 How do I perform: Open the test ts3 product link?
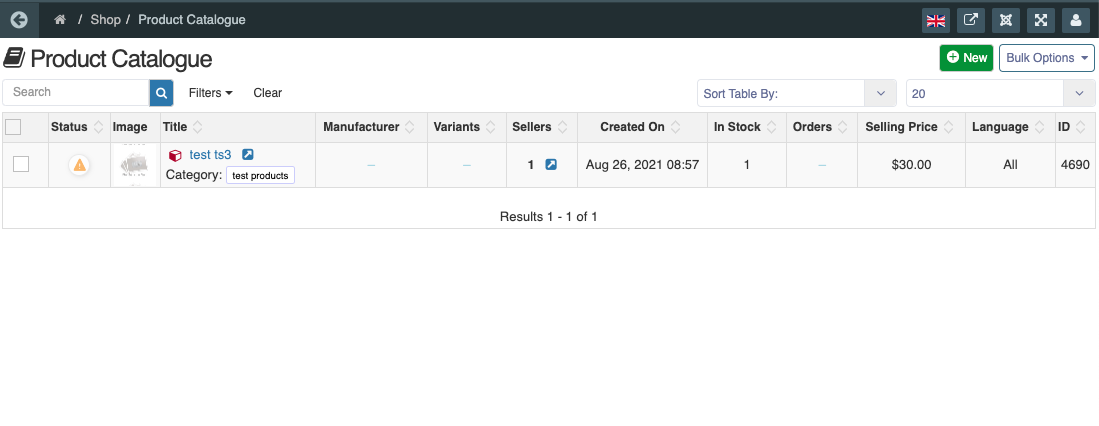210,155
